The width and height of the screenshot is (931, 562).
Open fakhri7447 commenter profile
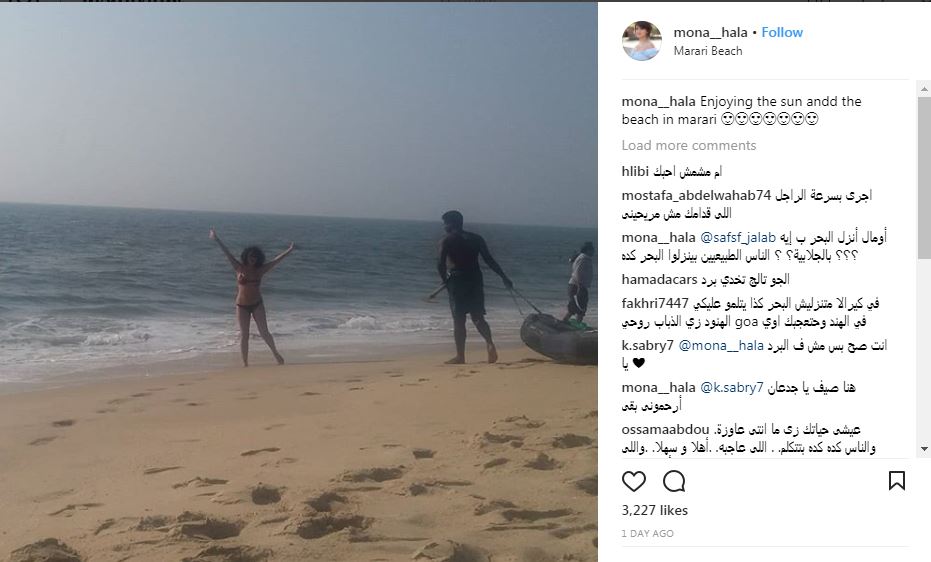tap(655, 304)
